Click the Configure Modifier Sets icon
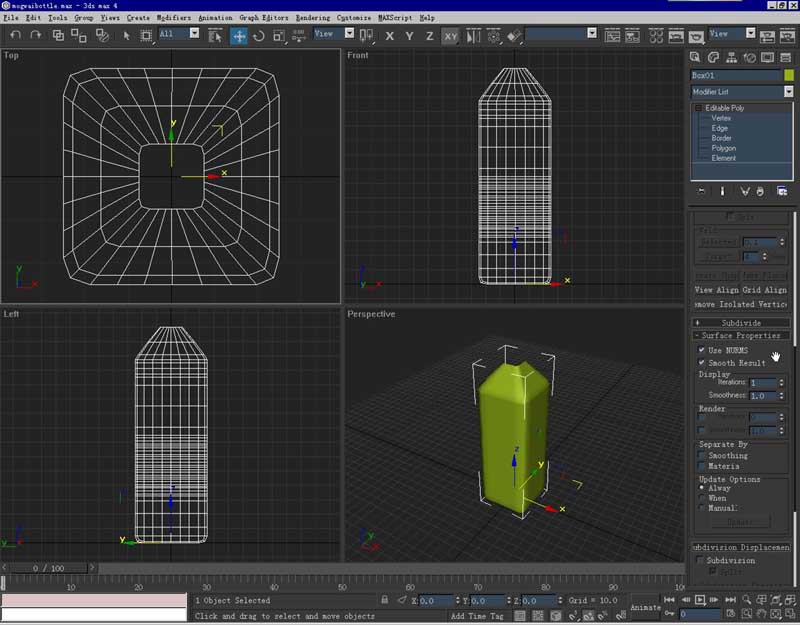 pyautogui.click(x=782, y=190)
